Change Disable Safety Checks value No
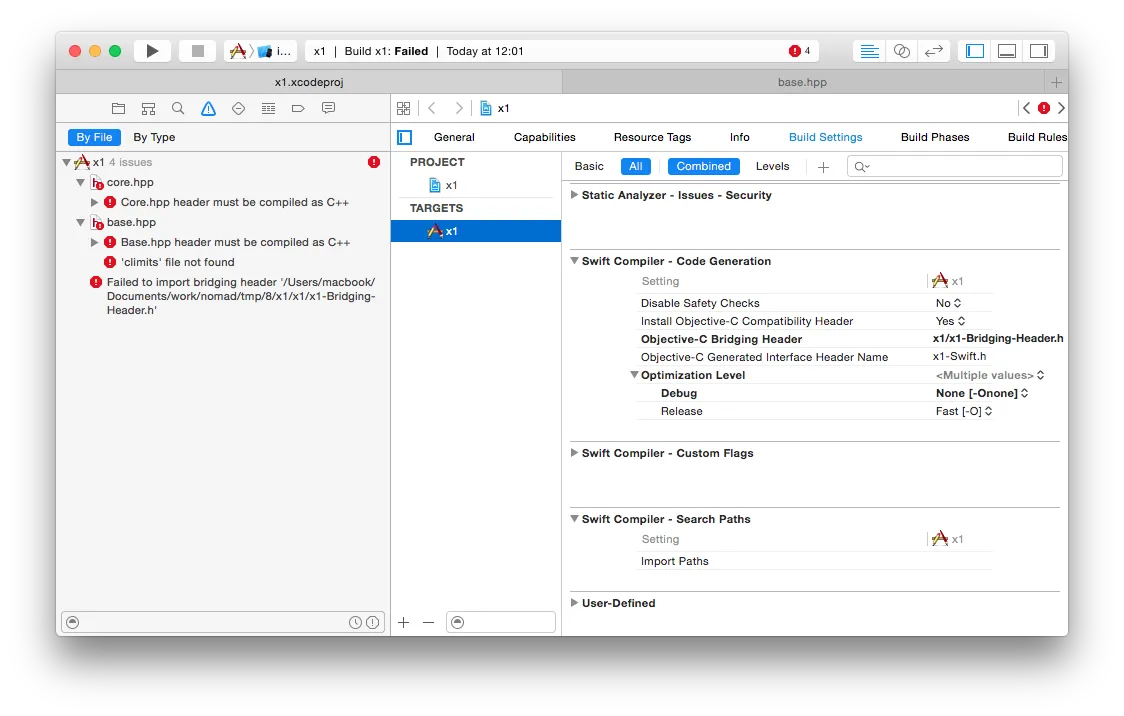This screenshot has height=716, width=1124. (x=948, y=303)
